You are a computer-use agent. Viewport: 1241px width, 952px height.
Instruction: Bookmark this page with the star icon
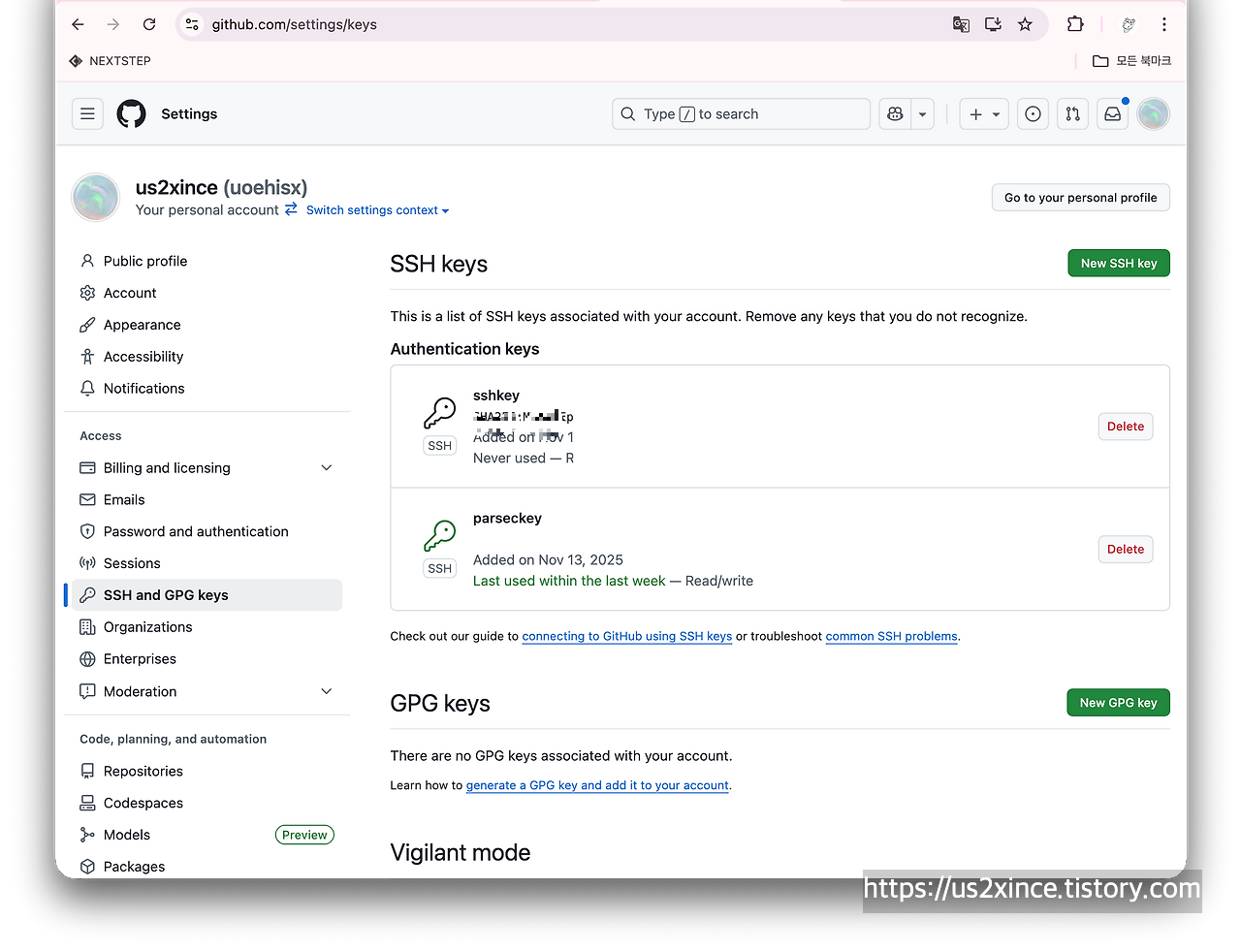point(1025,24)
